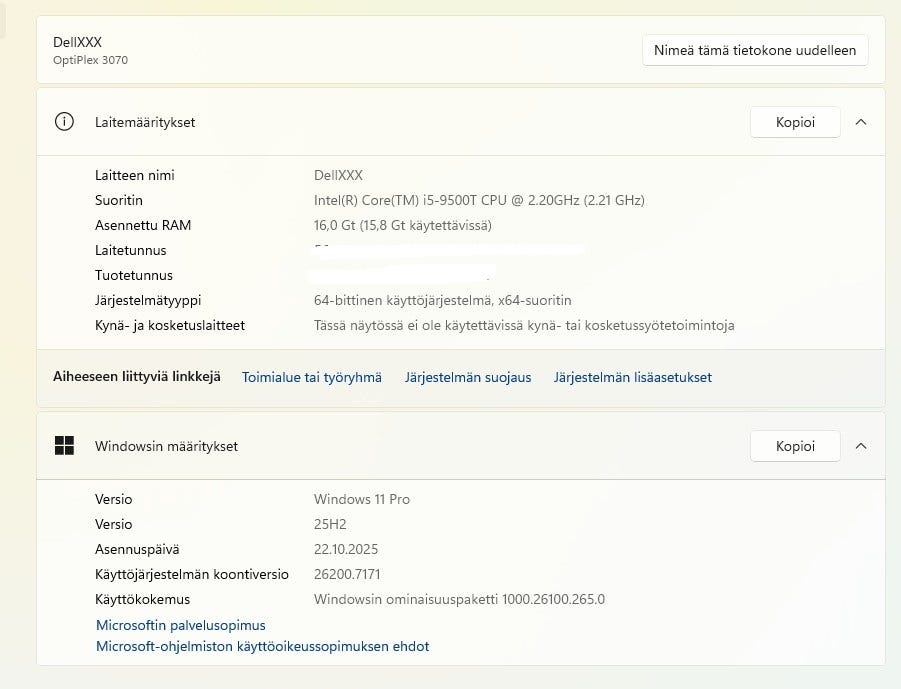The height and width of the screenshot is (689, 901).
Task: Collapse the Windowsin määritykset section with its chevron
Action: click(861, 446)
